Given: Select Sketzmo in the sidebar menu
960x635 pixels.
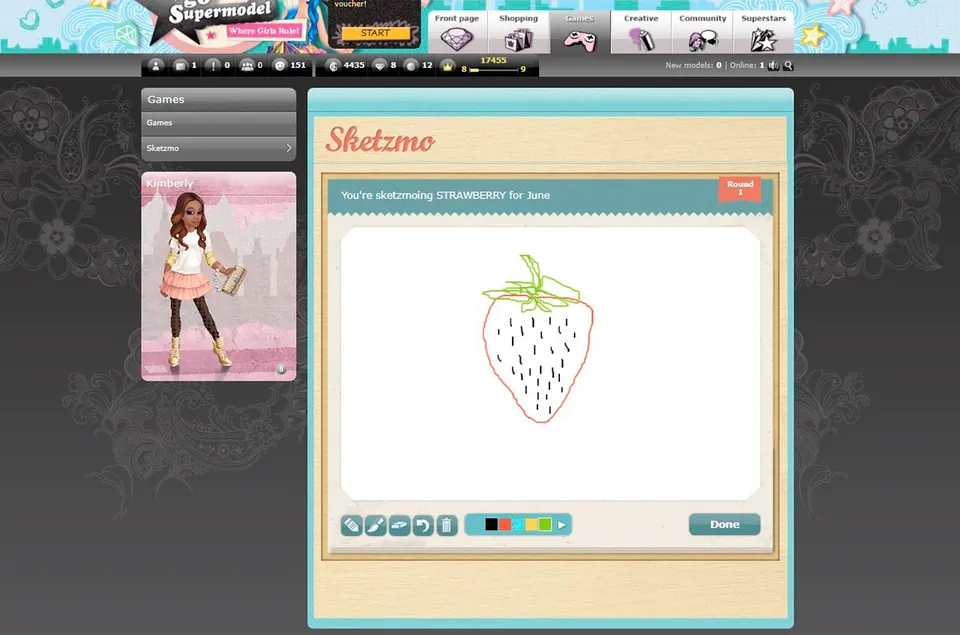Looking at the screenshot, I should [x=219, y=148].
